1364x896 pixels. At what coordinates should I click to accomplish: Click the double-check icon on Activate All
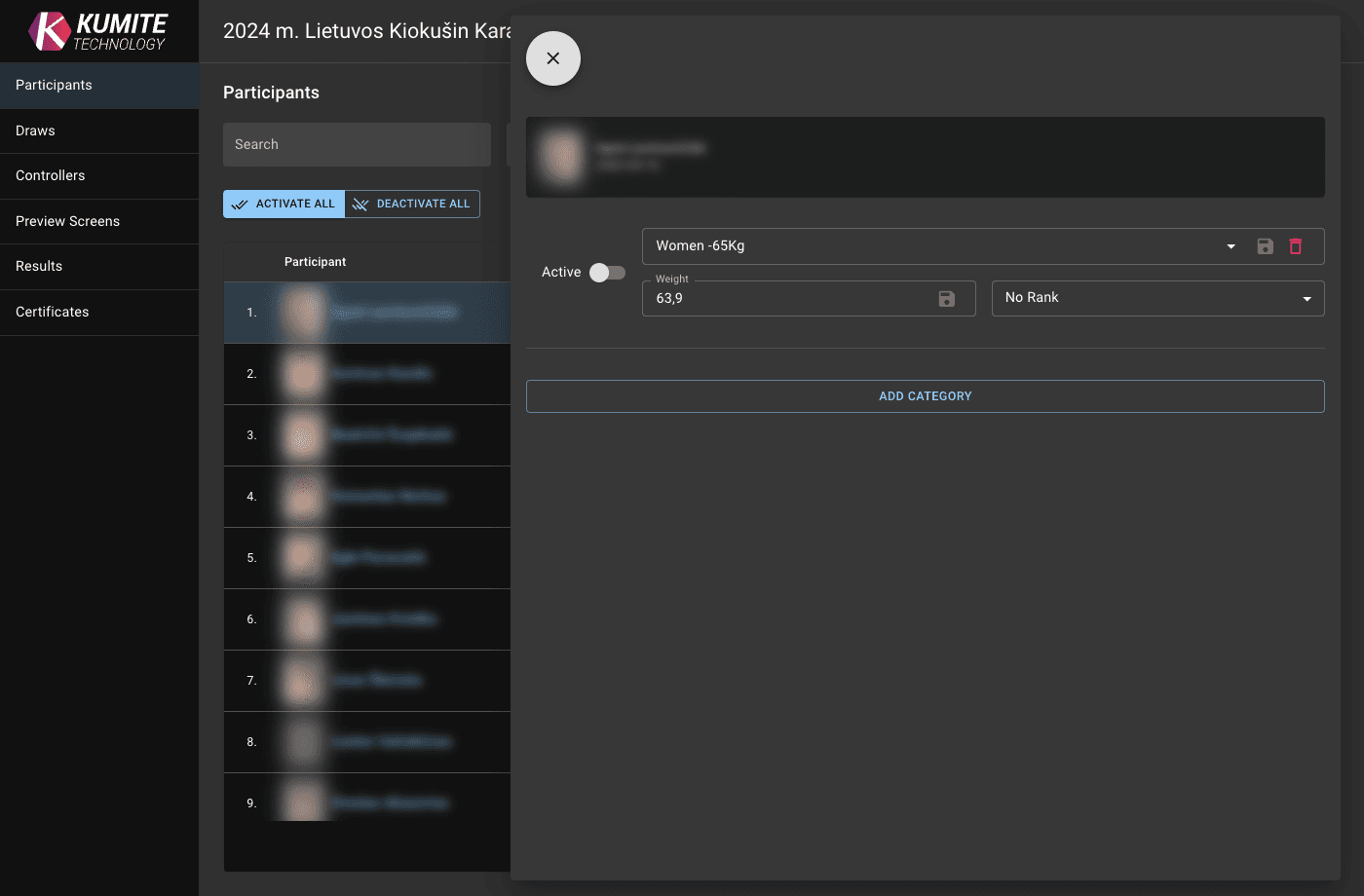[x=240, y=205]
